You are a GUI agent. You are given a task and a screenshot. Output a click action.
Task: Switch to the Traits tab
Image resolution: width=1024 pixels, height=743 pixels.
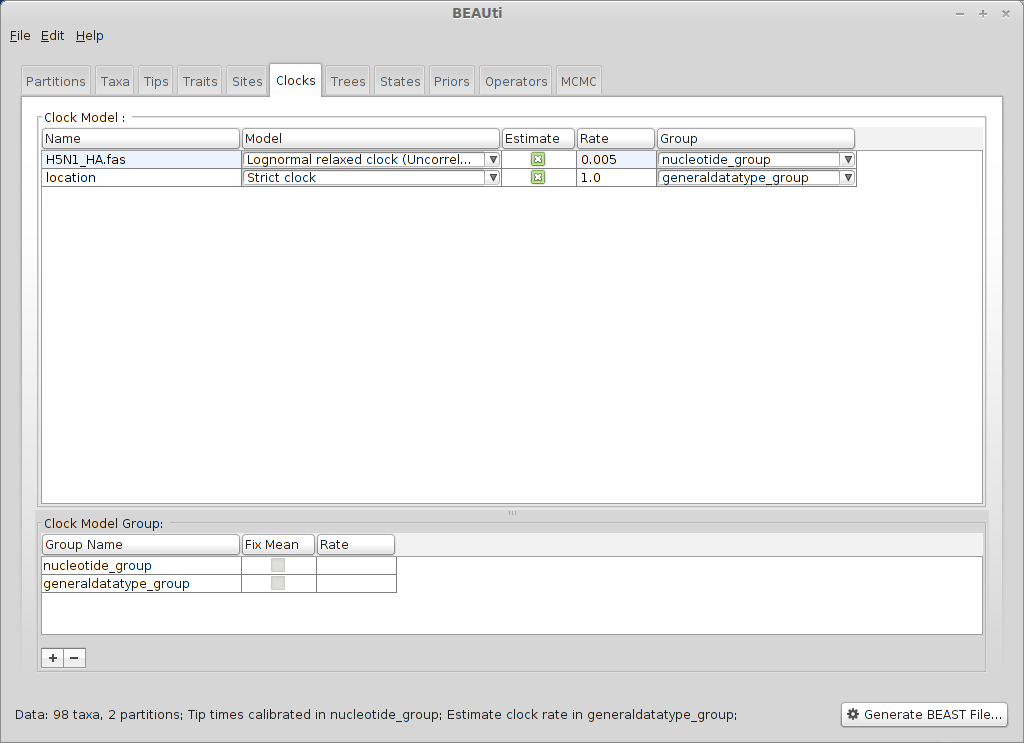tap(200, 81)
